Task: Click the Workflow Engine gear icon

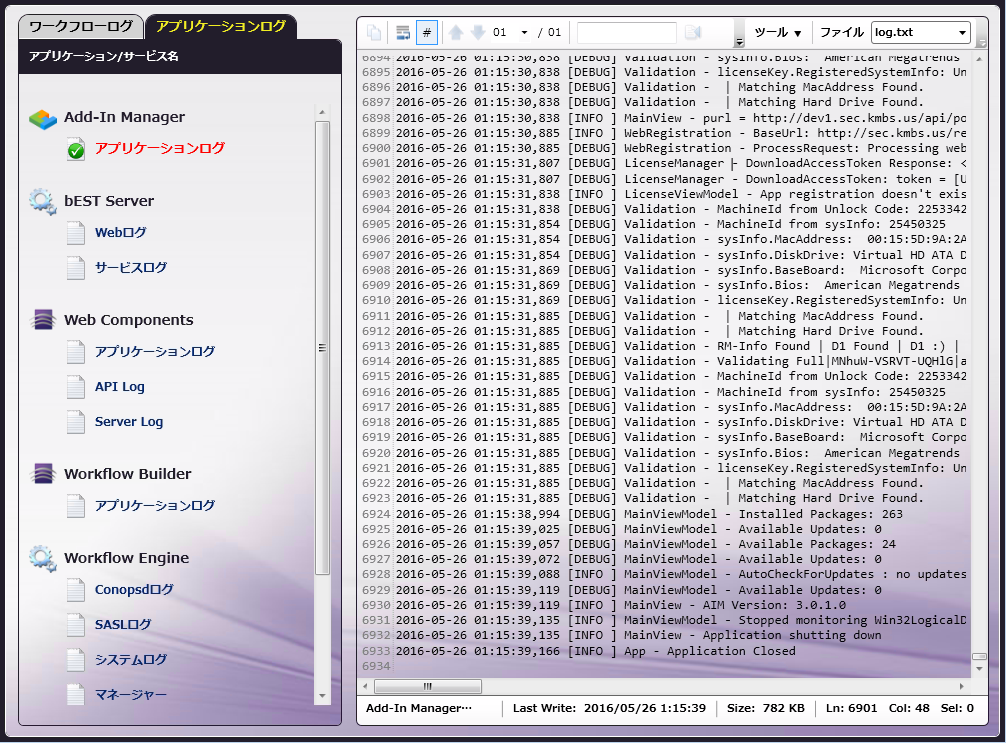Action: [x=43, y=558]
